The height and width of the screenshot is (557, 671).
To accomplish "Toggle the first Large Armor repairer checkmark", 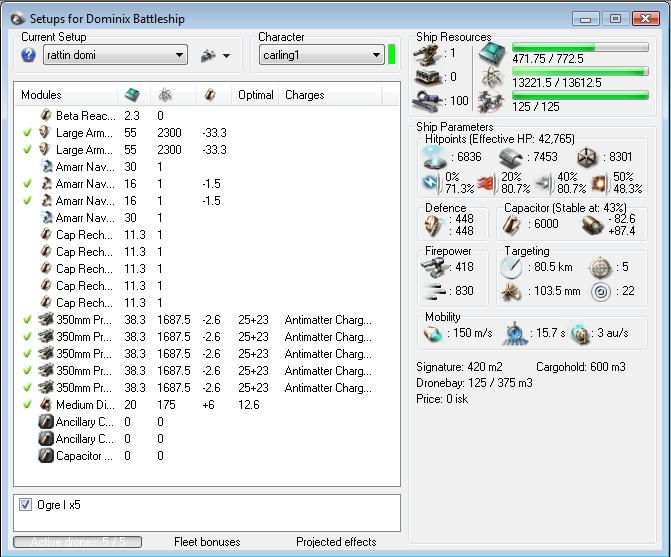I will [27, 133].
